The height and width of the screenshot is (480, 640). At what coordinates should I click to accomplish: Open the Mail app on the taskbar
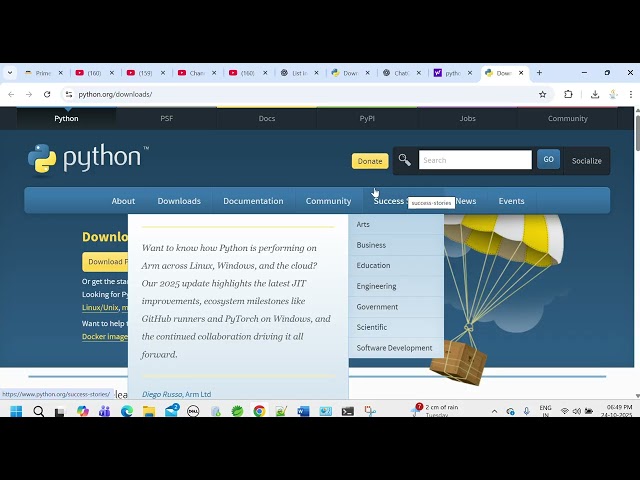click(171, 410)
